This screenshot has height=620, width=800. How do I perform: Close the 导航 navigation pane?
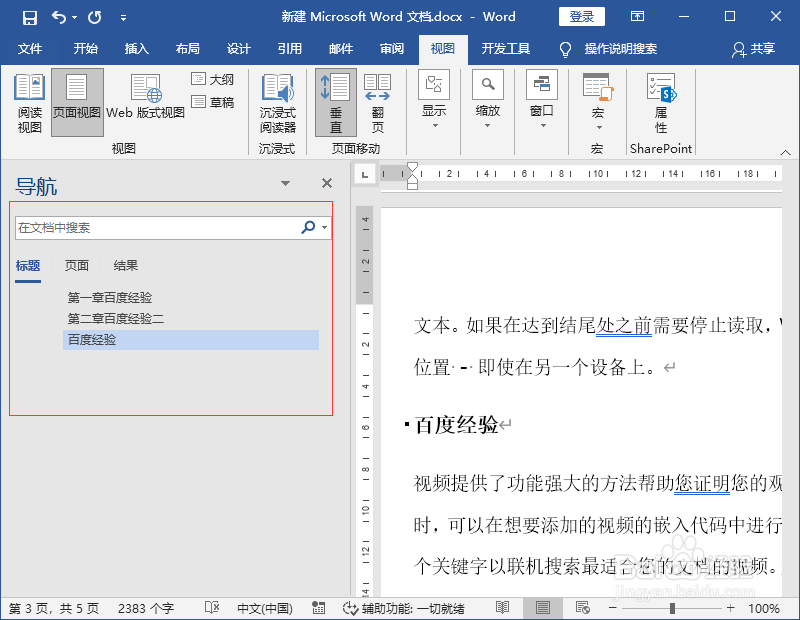327,183
